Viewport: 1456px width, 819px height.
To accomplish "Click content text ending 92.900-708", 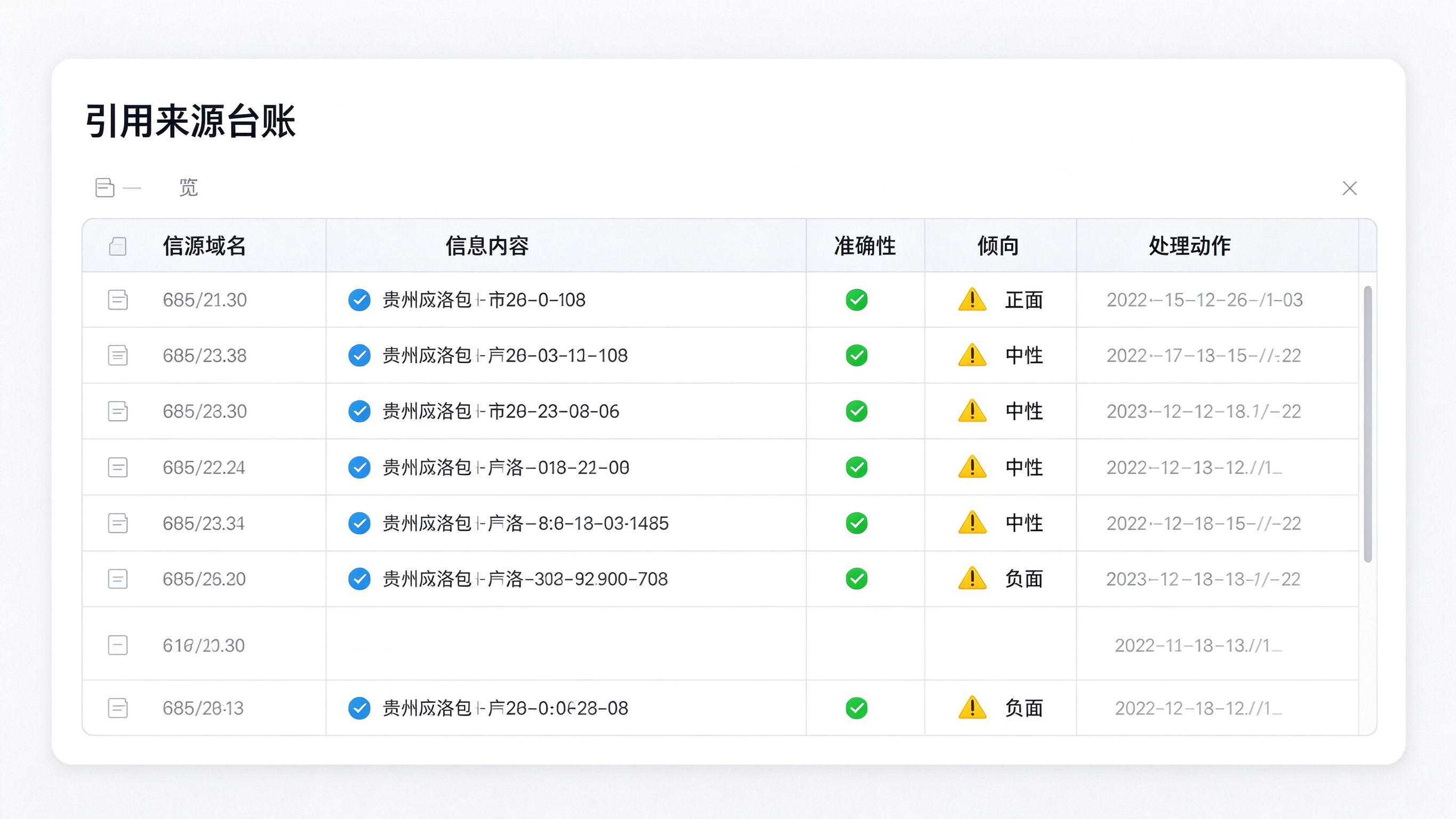I will pyautogui.click(x=525, y=579).
